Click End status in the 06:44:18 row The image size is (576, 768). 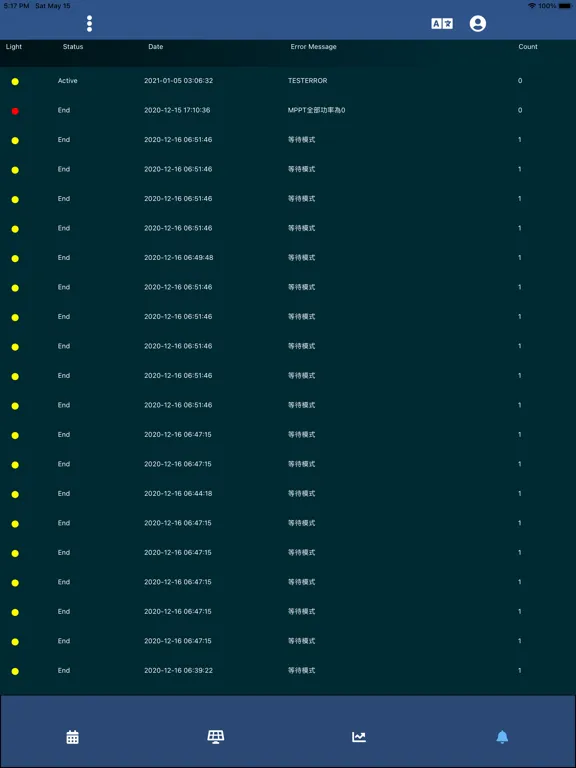(x=64, y=493)
